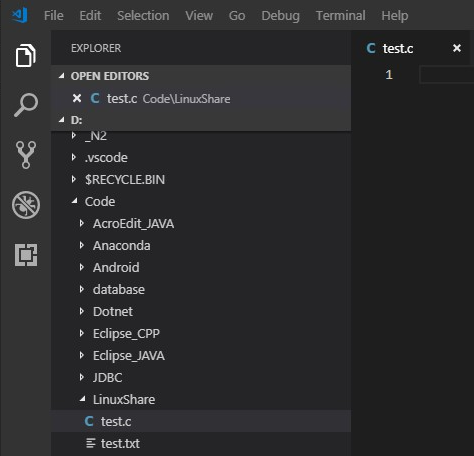Open the Extensions view icon
The height and width of the screenshot is (456, 474).
click(x=26, y=255)
